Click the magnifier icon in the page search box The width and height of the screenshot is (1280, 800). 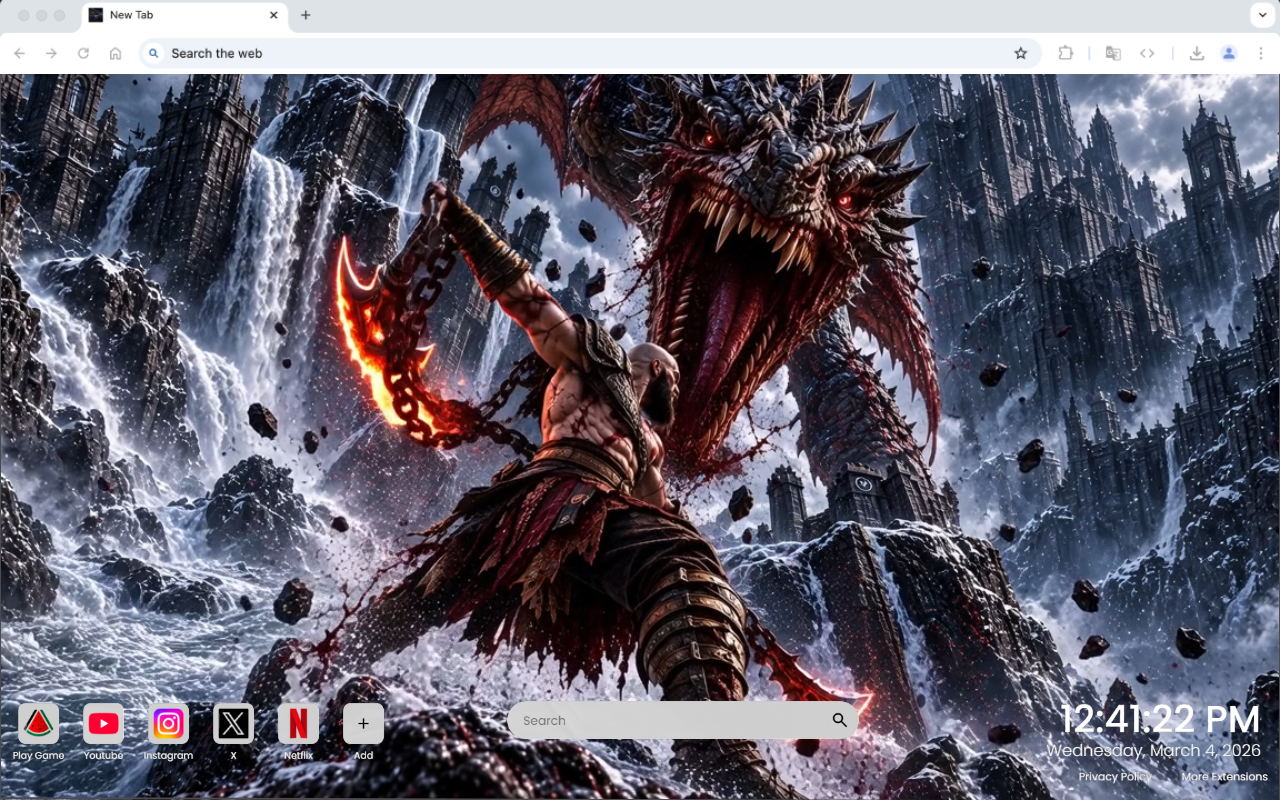point(839,720)
